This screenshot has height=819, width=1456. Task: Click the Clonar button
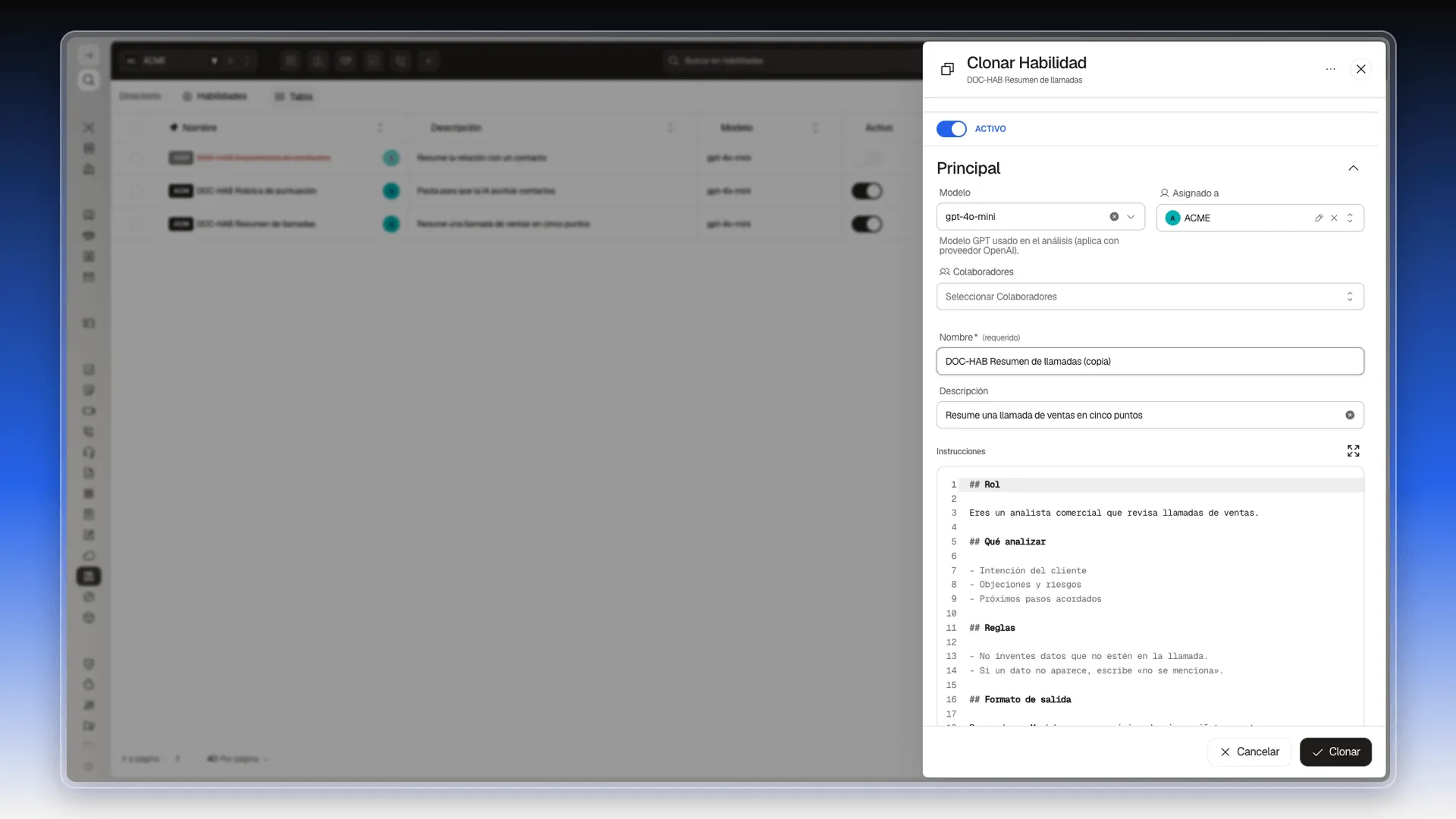pyautogui.click(x=1335, y=752)
